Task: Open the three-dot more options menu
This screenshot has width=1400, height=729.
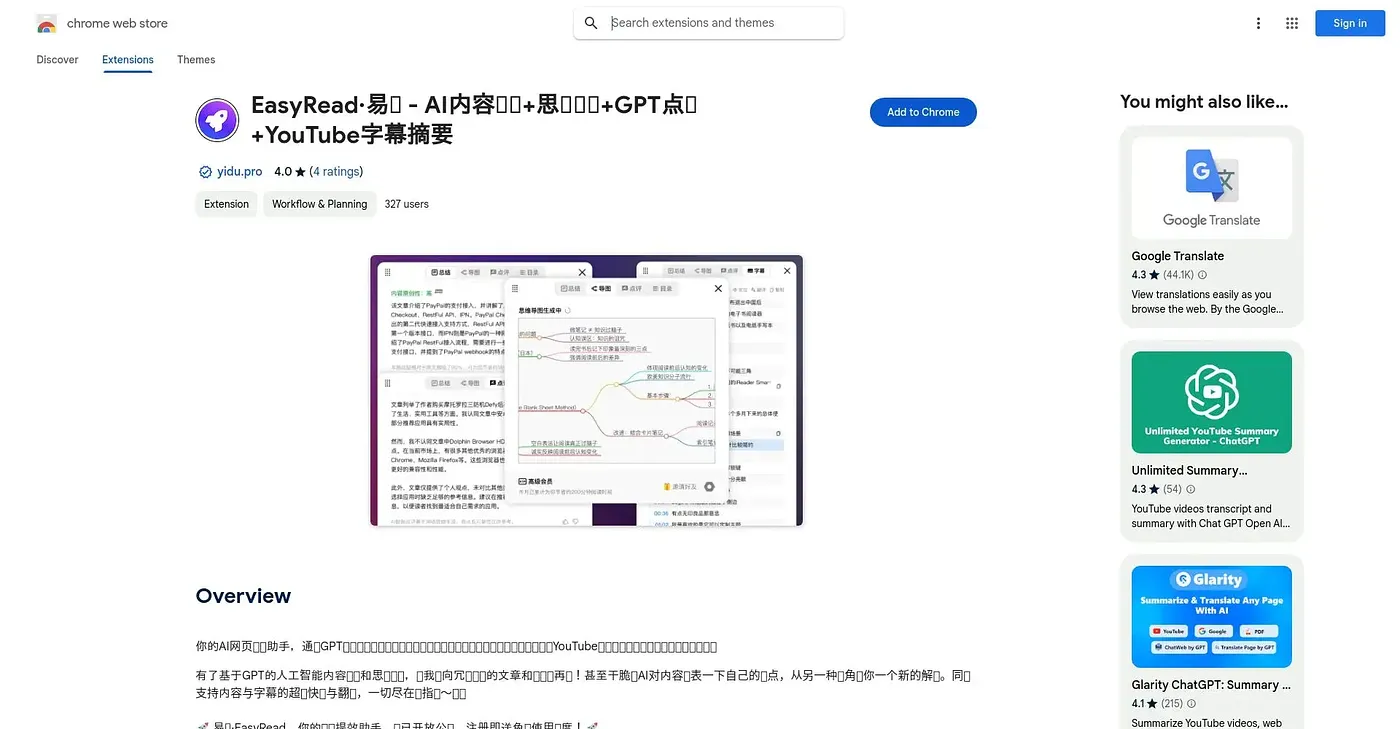Action: point(1258,23)
